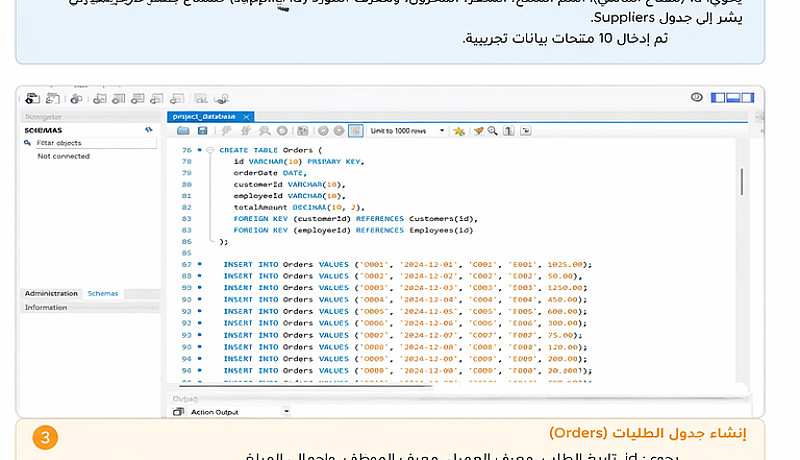Click the 'Not connected' text in SCHEMAS
The width and height of the screenshot is (800, 460).
tap(63, 157)
